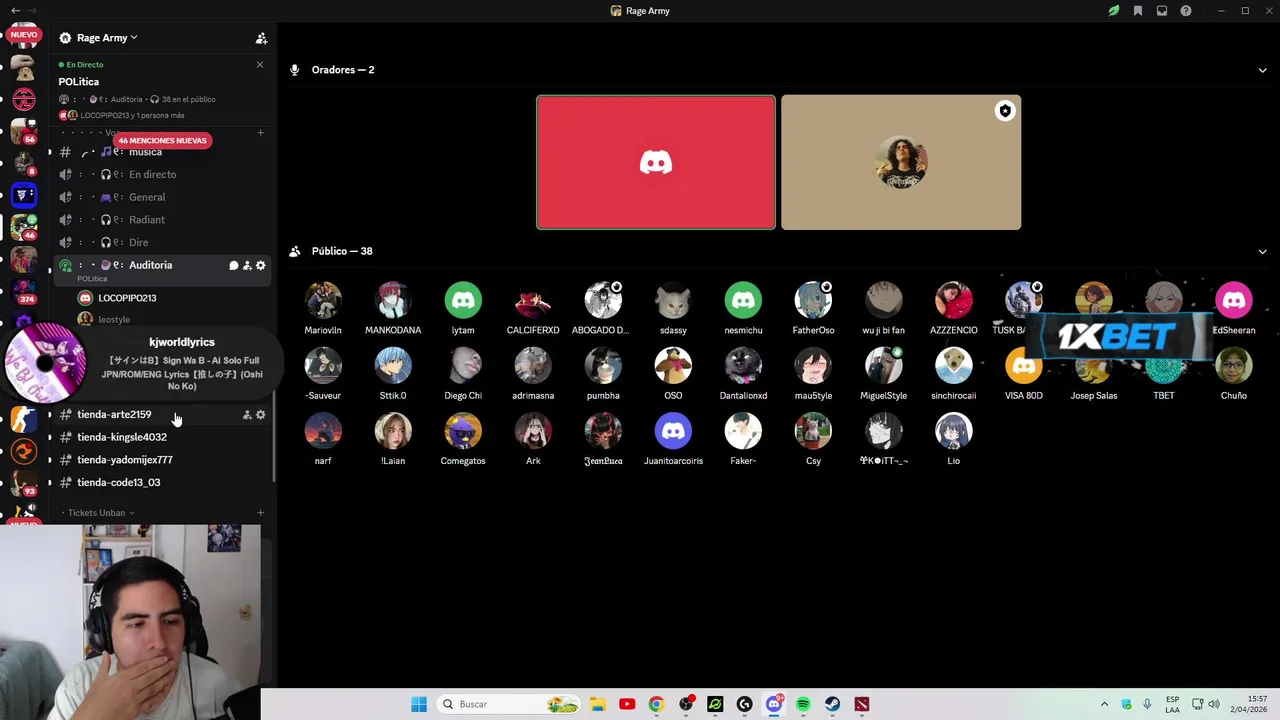Open the blue TV server icon

click(24, 195)
